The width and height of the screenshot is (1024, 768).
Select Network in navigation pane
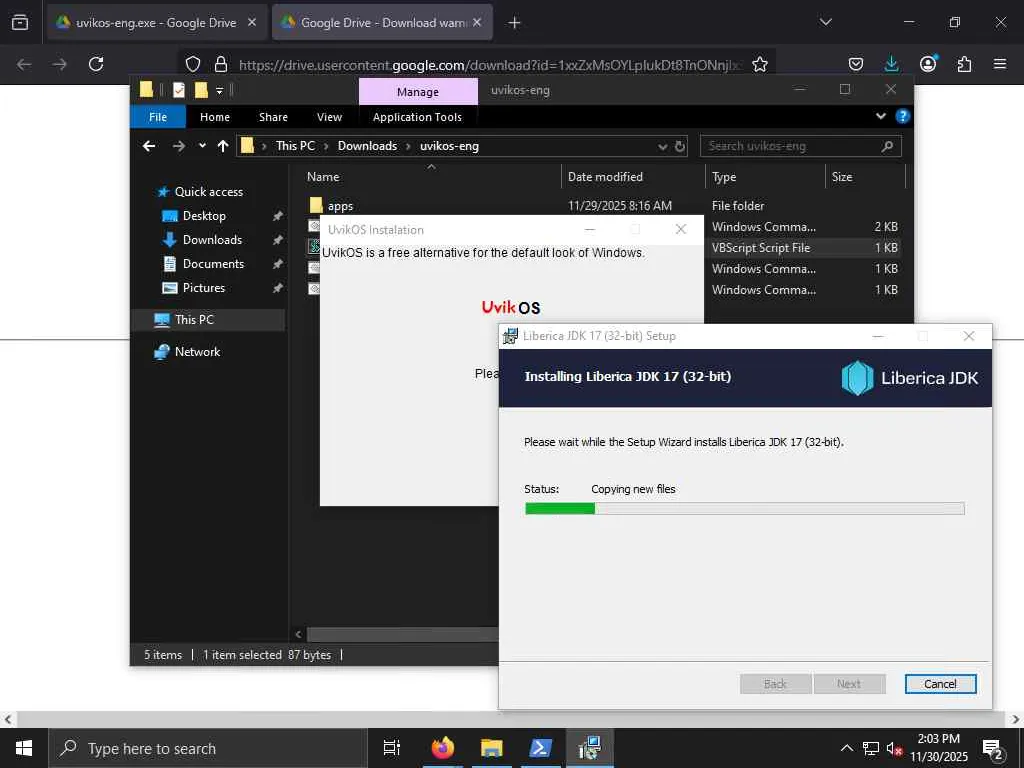(x=197, y=352)
